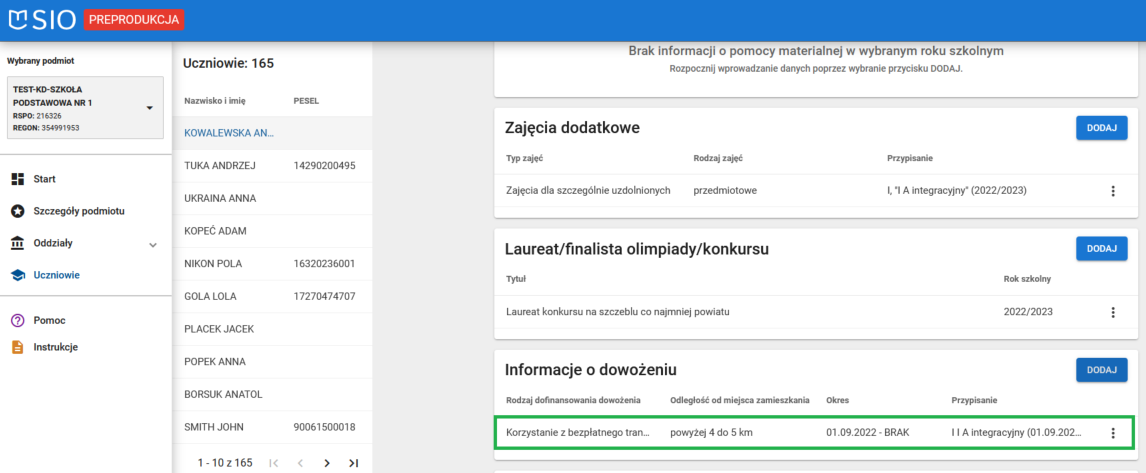Expand the Oddziały menu chevron
1146x473 pixels.
[x=153, y=245]
